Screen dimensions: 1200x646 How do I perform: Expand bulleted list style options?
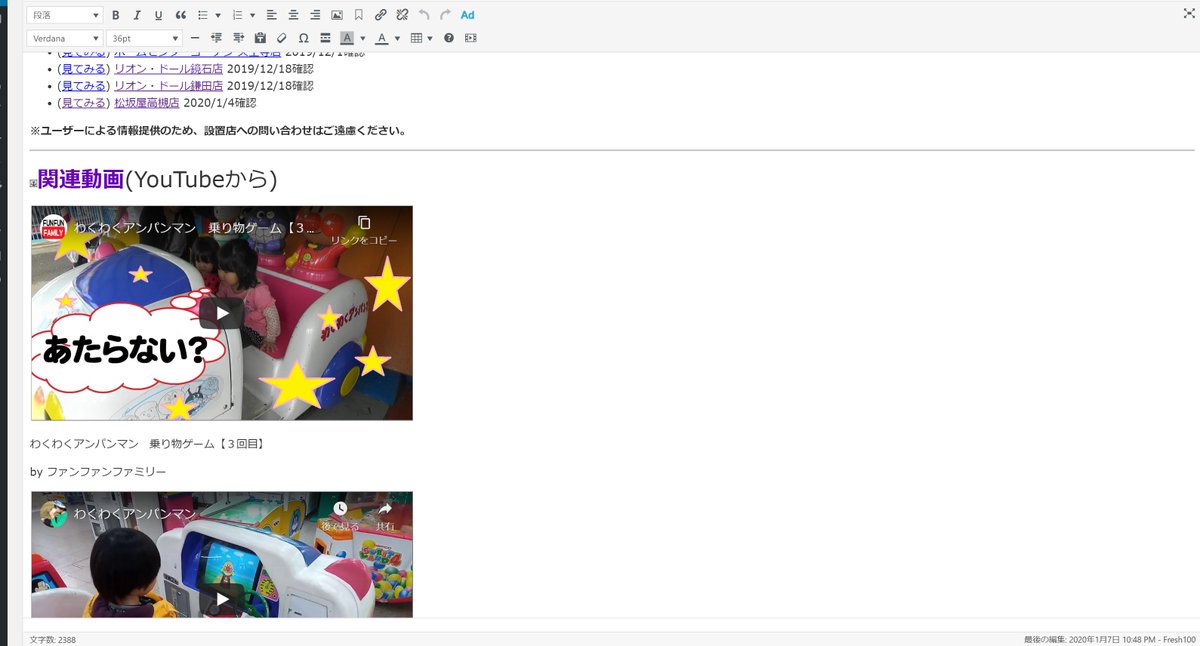pyautogui.click(x=218, y=15)
